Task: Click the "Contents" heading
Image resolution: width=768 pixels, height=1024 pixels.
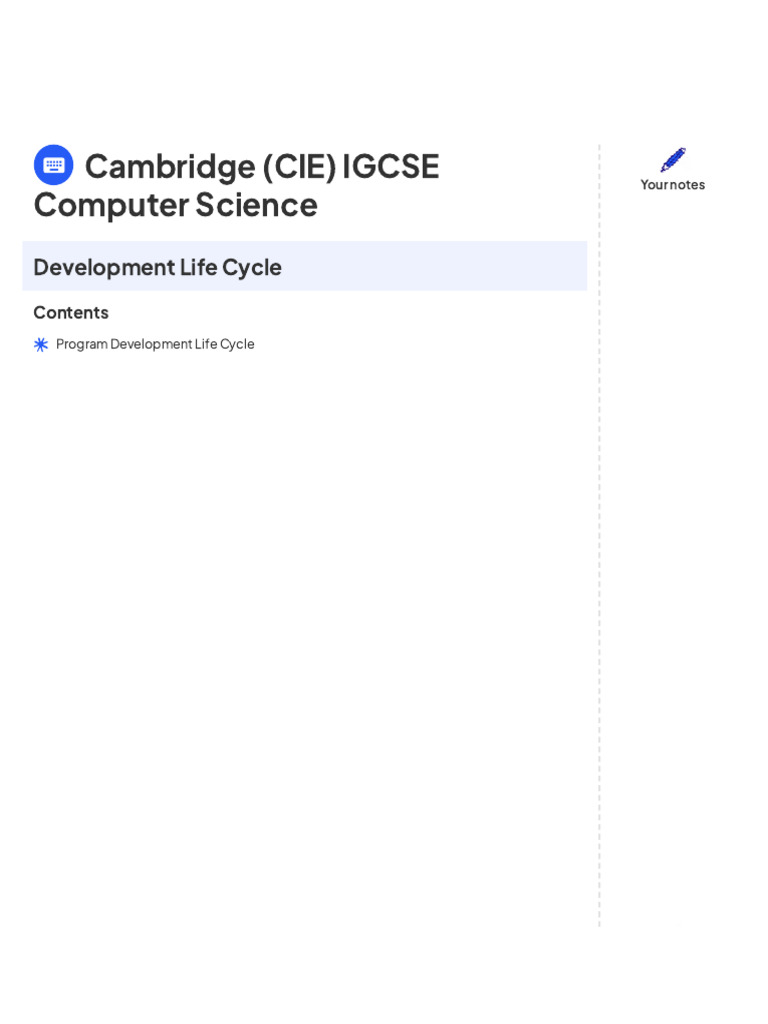Action: [71, 312]
